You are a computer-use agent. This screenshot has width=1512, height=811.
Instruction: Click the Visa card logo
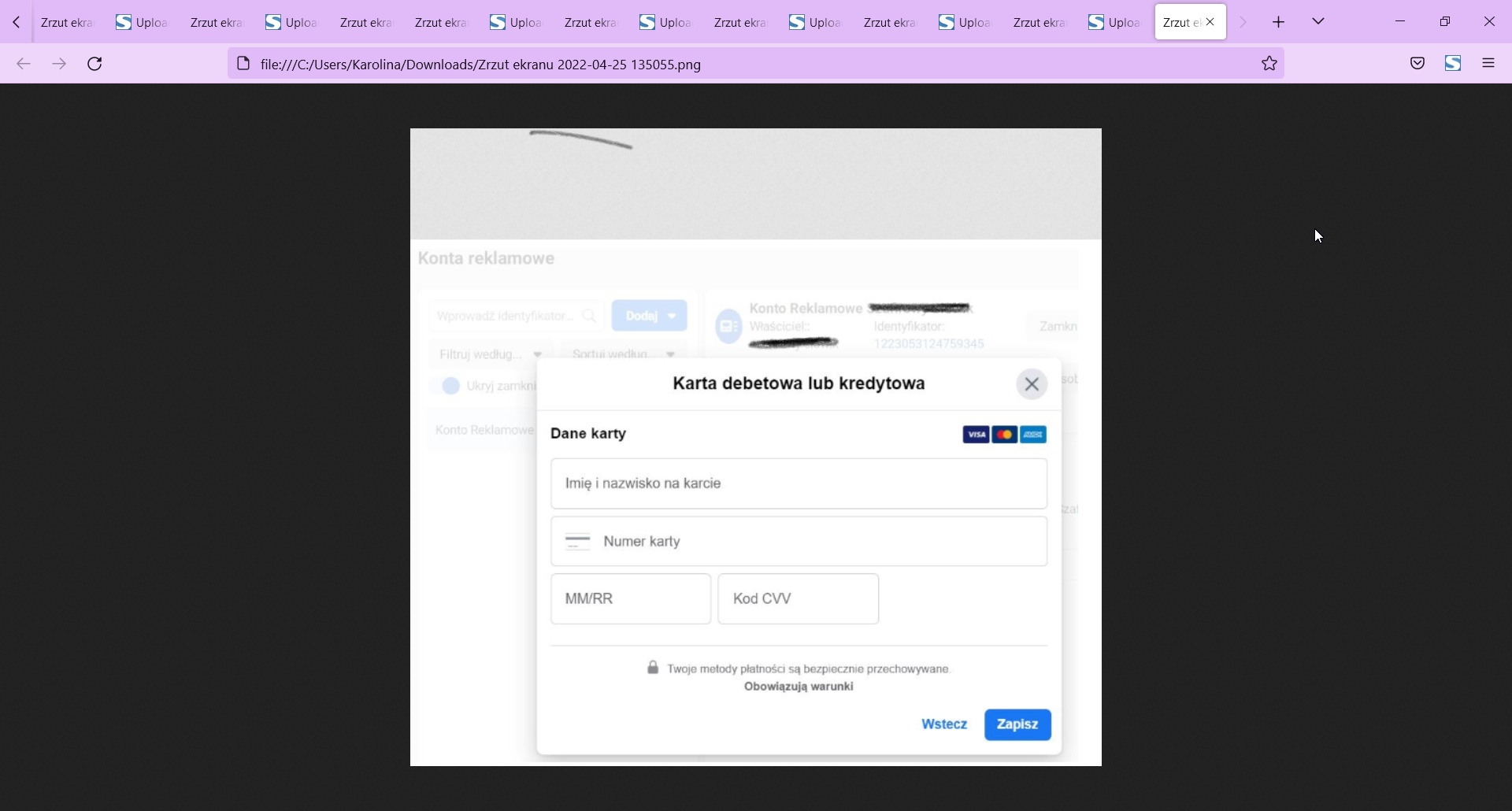[976, 435]
